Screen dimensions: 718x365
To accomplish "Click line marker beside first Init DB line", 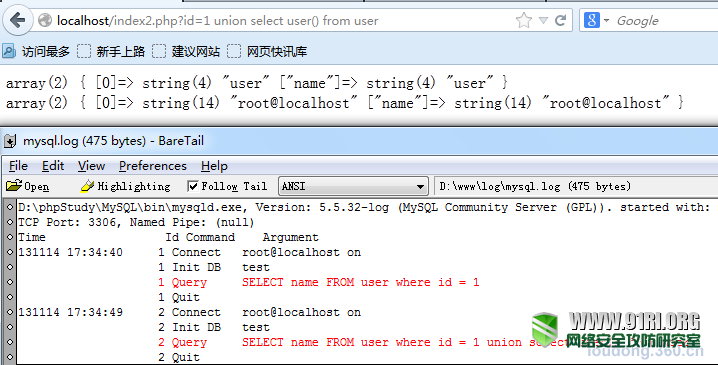I will click(x=10, y=267).
